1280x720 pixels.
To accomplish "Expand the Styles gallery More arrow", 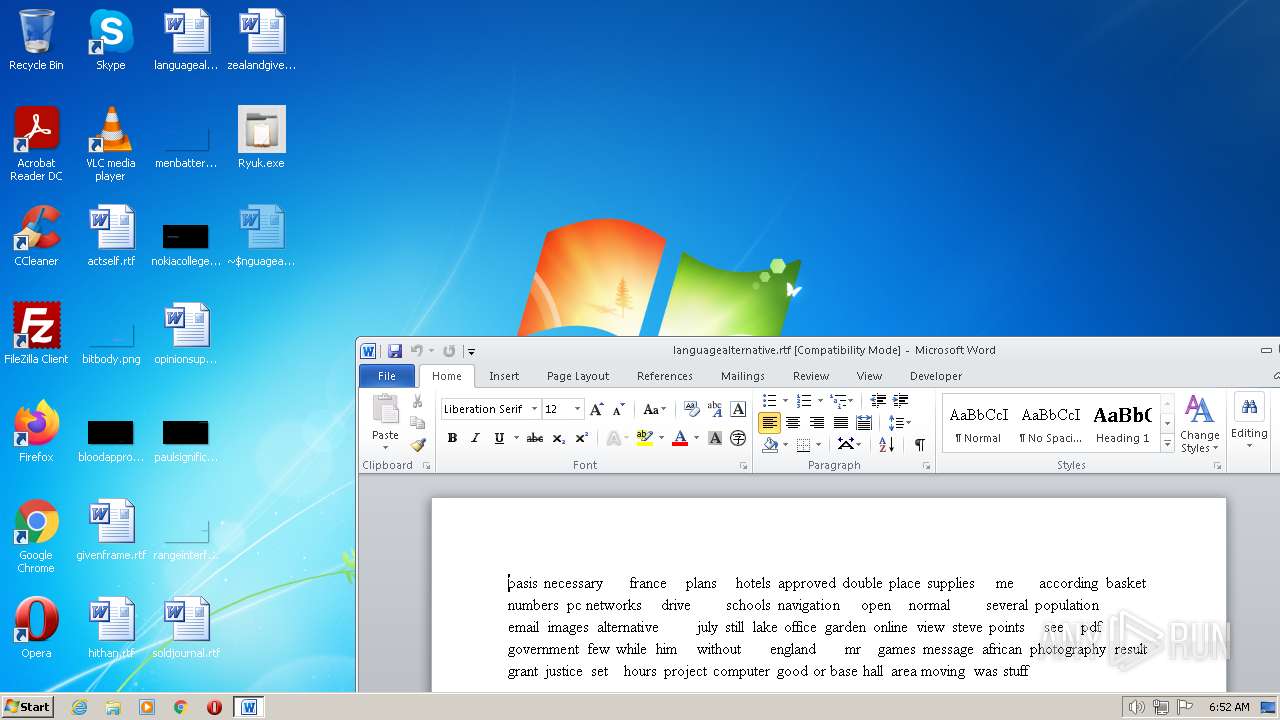I will pos(1167,444).
